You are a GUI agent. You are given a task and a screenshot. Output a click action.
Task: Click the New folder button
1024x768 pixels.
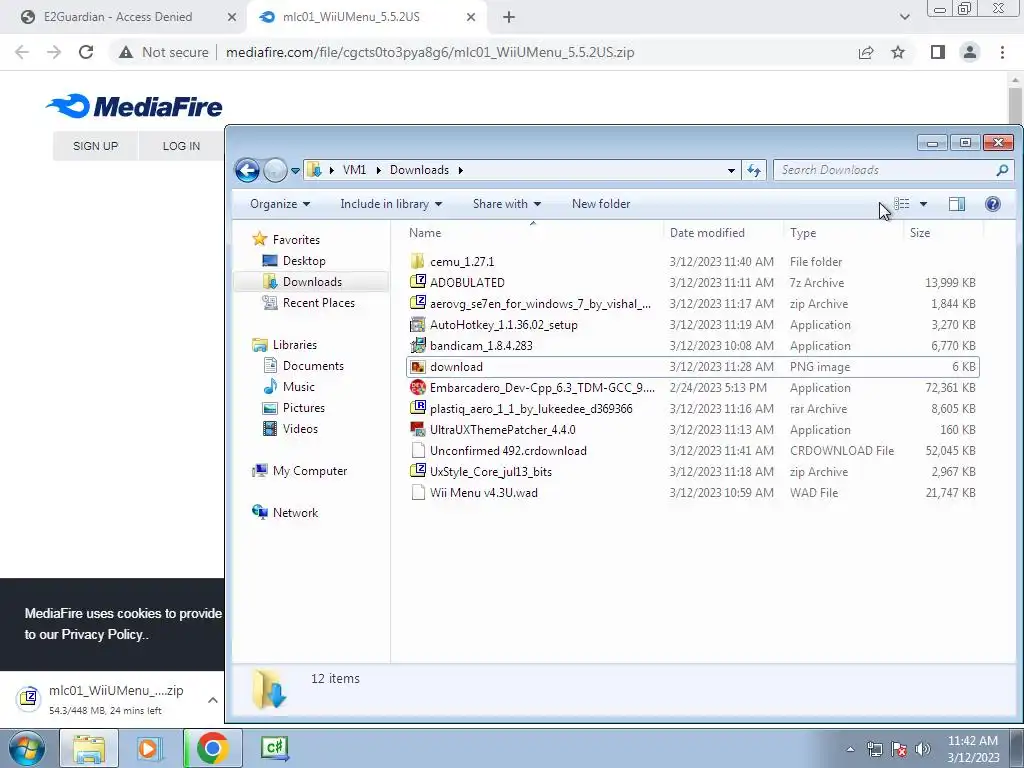coord(601,204)
